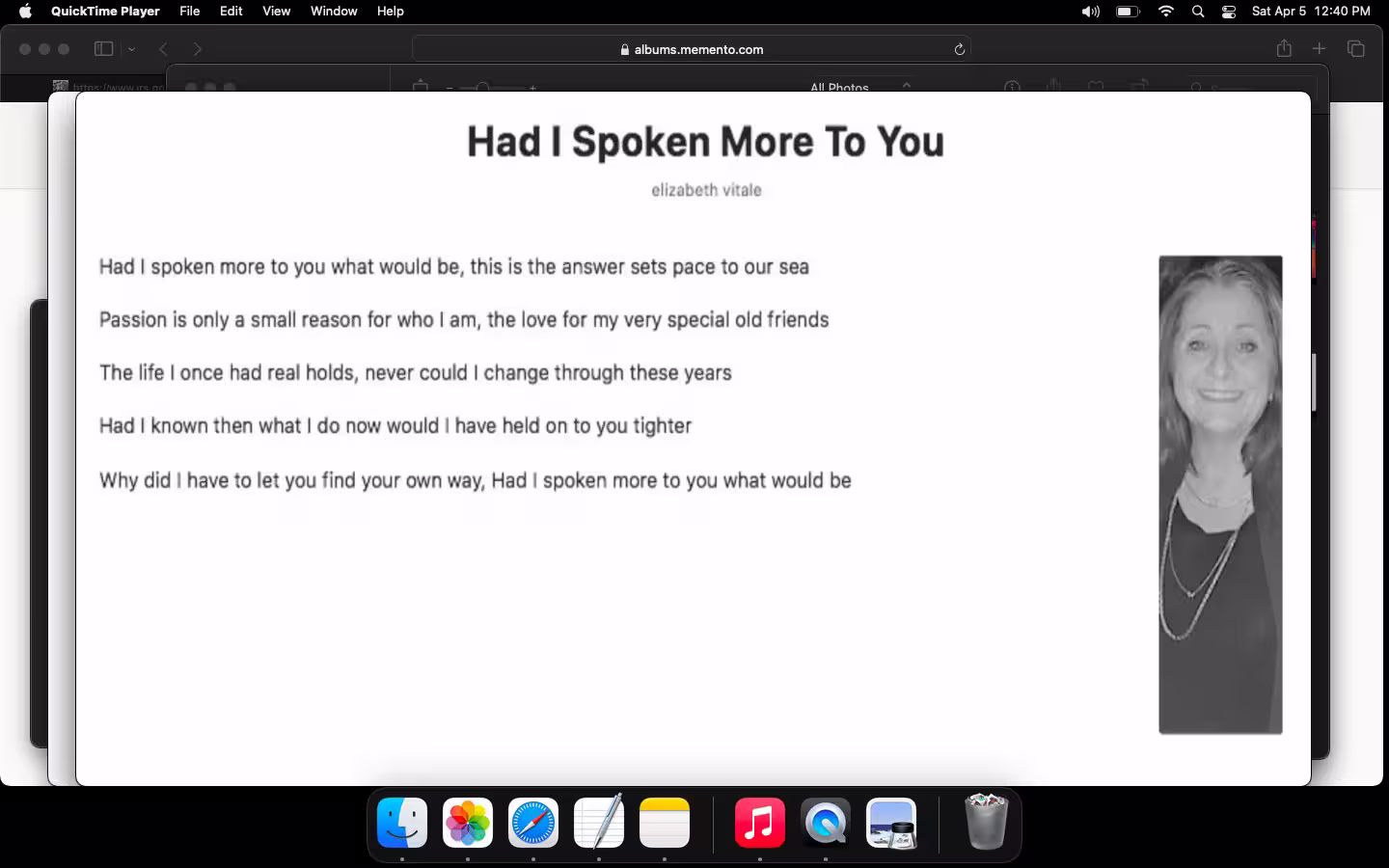This screenshot has width=1389, height=868.
Task: Open QuickTime Player from the Dock
Action: 826,823
